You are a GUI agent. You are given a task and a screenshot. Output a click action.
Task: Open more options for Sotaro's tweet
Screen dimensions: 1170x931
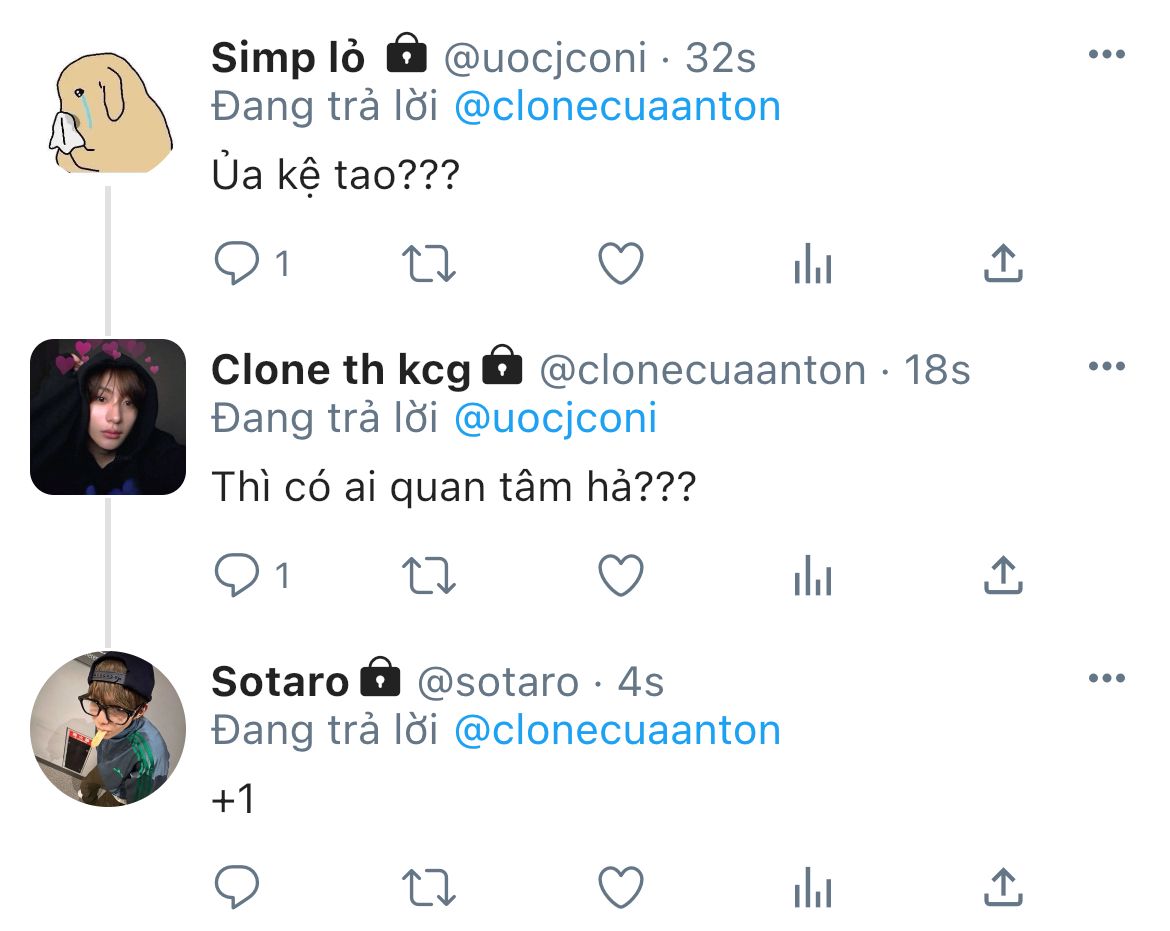coord(1106,679)
